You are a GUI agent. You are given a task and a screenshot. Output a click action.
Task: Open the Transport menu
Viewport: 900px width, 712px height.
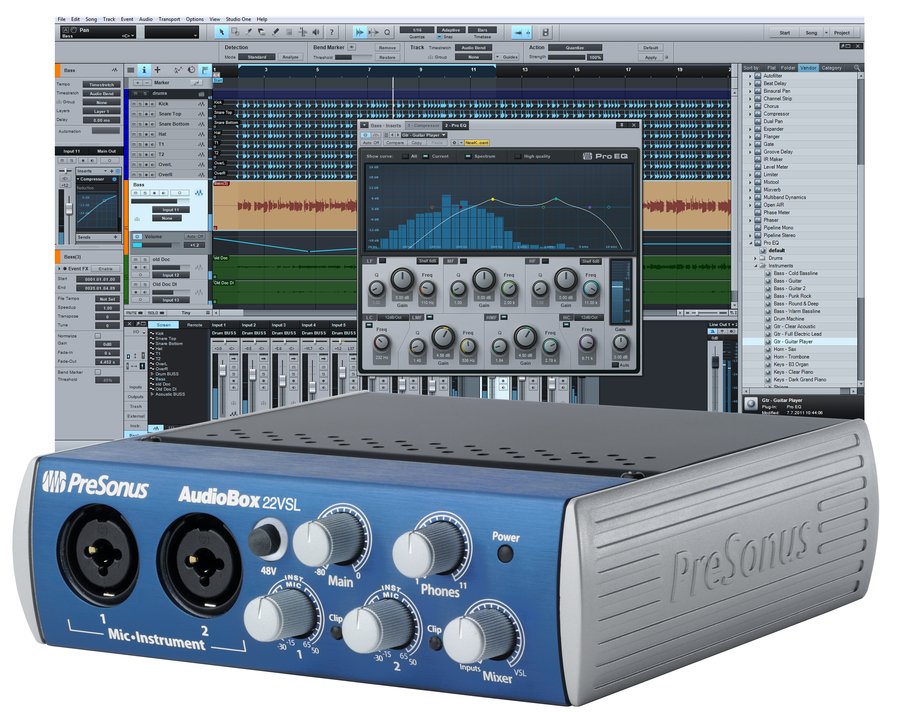click(x=169, y=19)
